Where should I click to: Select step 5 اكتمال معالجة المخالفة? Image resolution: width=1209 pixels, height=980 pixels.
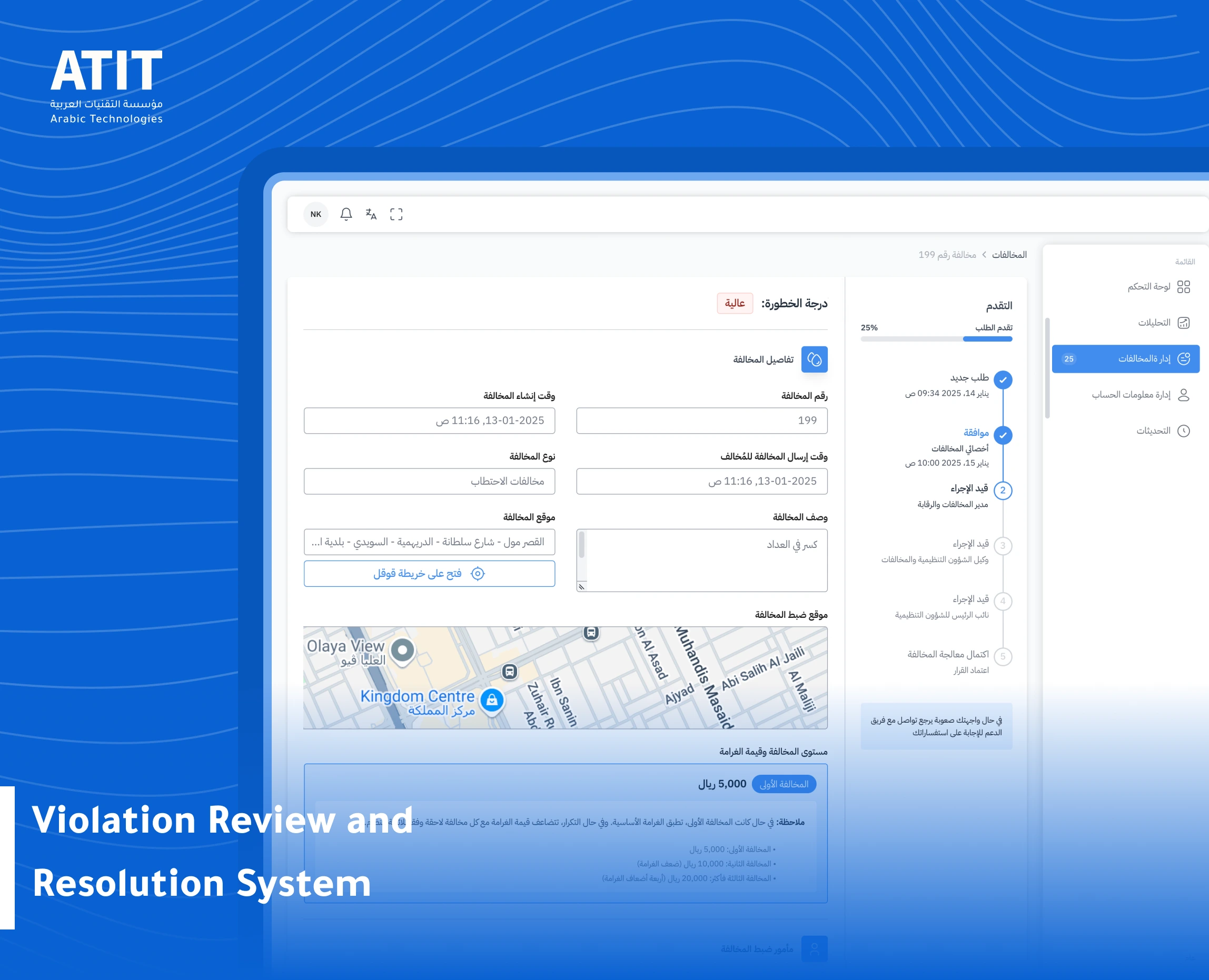[1003, 656]
